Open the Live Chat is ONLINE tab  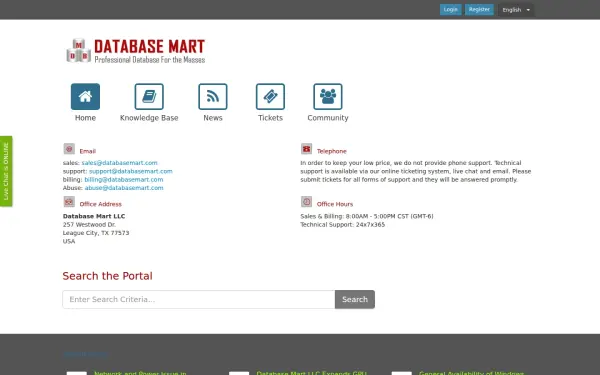pyautogui.click(x=6, y=171)
